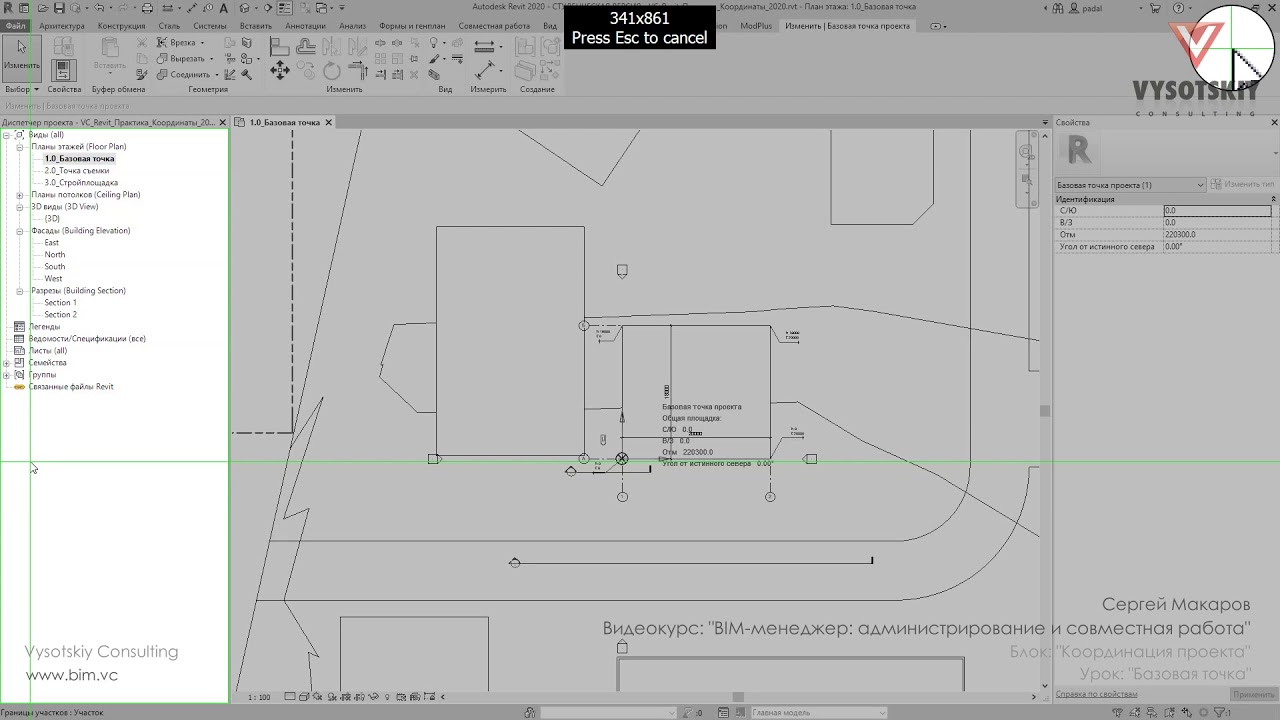Select the Offset tool in Изменить panel
This screenshot has width=1280, height=720.
tap(305, 46)
